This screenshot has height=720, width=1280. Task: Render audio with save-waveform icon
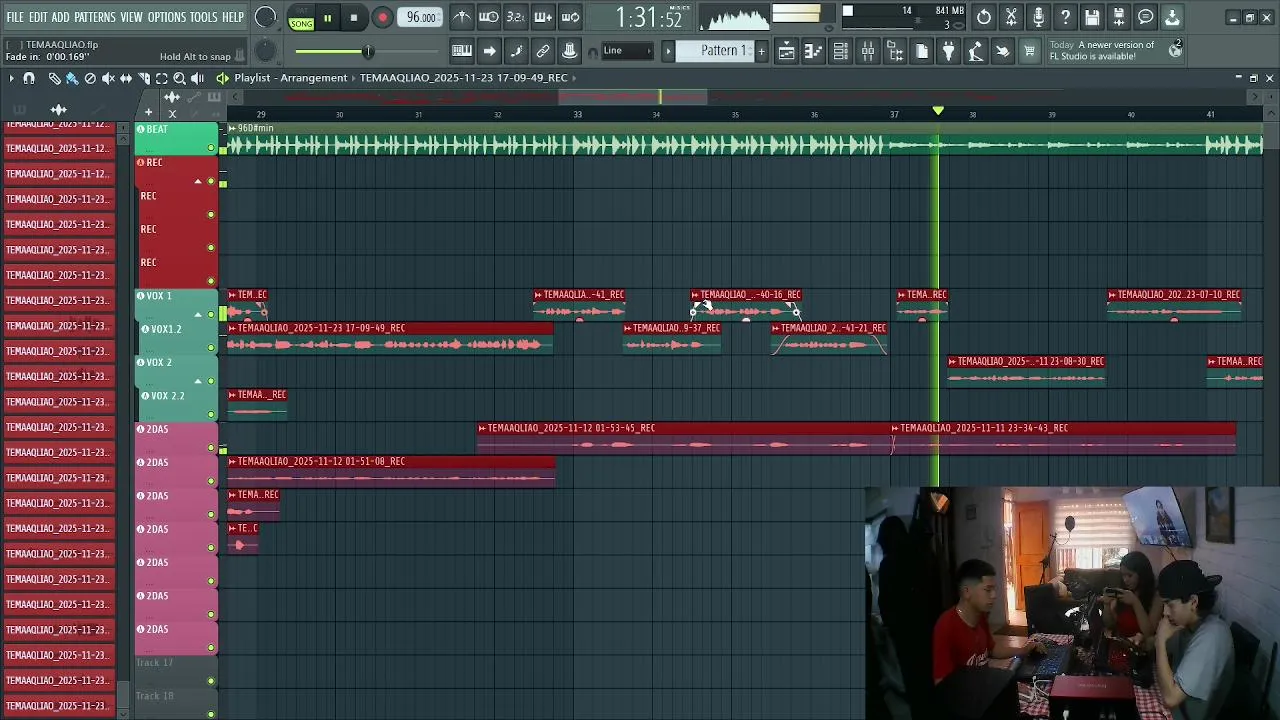point(1119,17)
